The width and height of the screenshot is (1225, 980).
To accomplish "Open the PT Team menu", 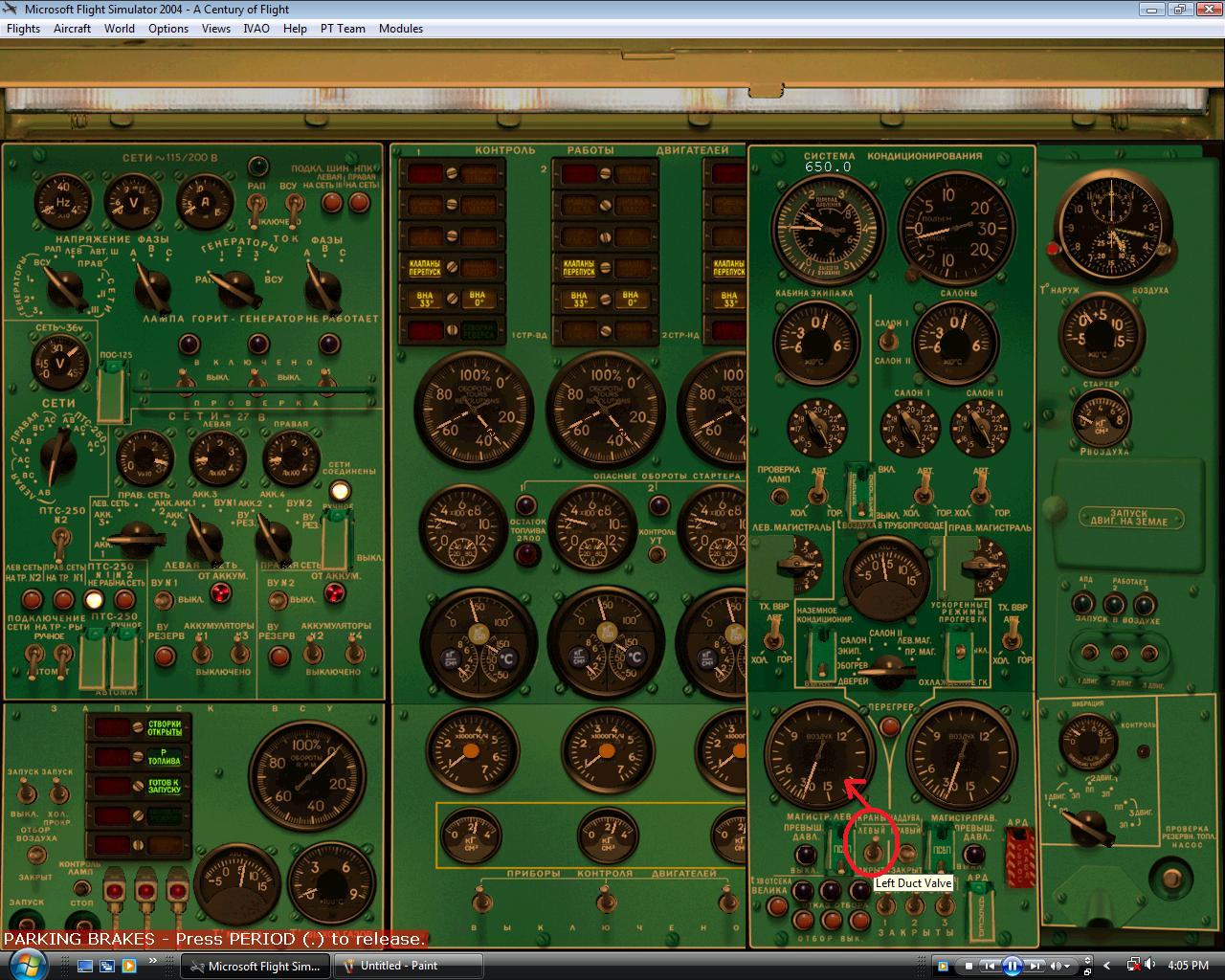I will coord(343,29).
